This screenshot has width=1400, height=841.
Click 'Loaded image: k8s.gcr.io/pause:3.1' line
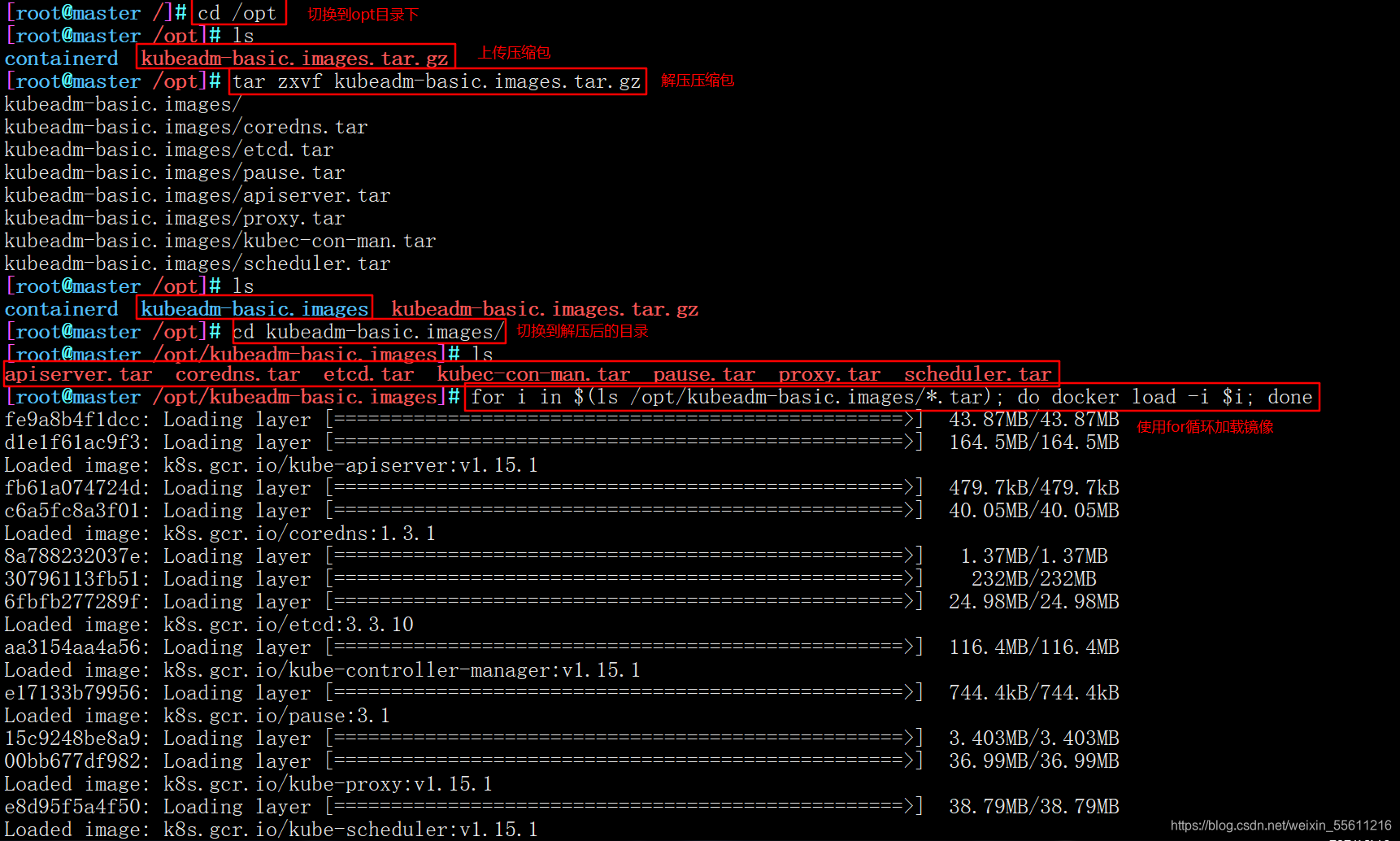[198, 716]
